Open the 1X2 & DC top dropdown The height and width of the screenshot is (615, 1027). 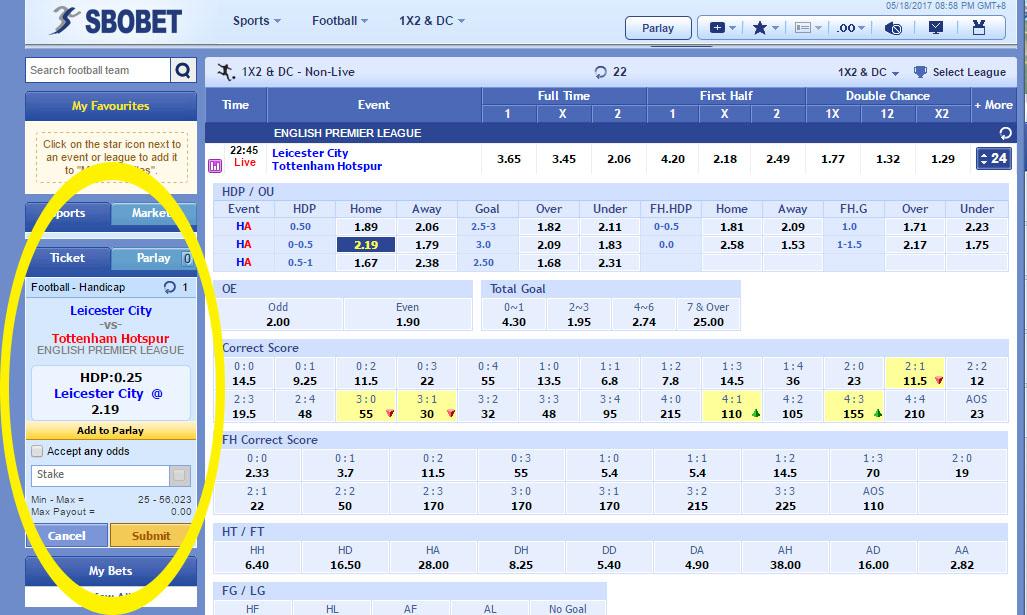432,21
